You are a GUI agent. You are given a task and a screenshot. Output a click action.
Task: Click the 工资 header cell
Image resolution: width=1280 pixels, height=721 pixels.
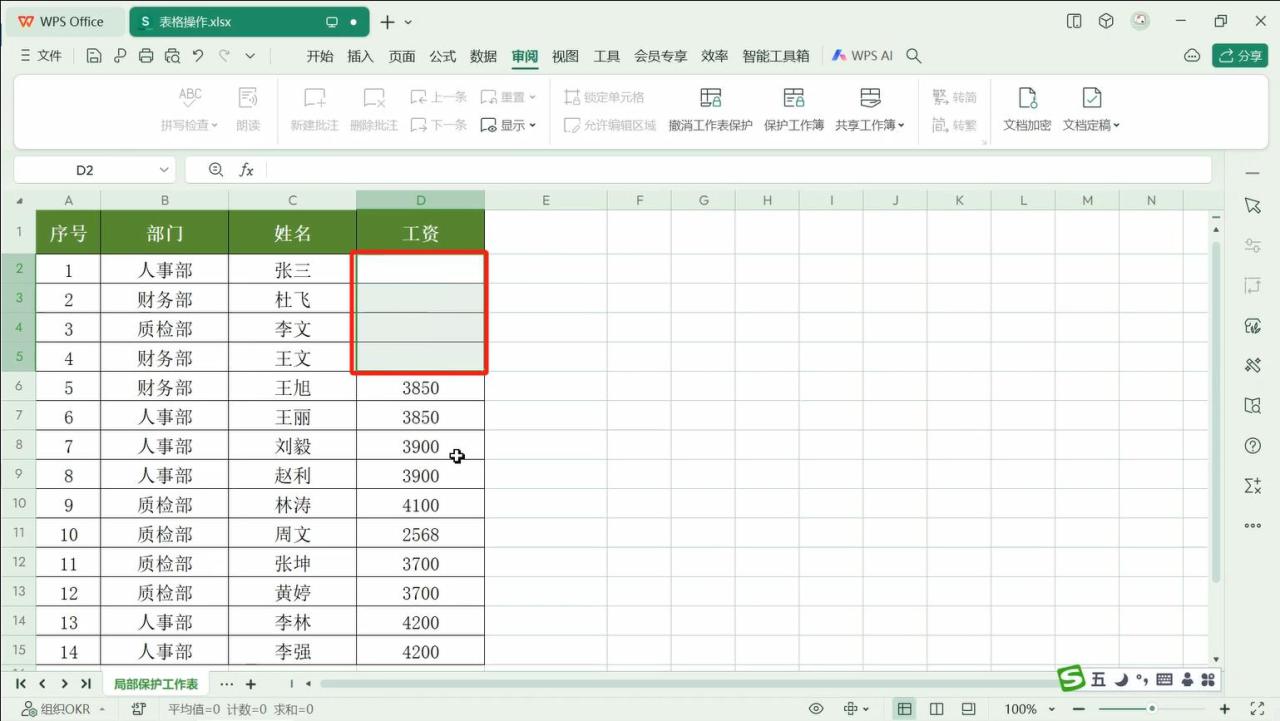(421, 233)
